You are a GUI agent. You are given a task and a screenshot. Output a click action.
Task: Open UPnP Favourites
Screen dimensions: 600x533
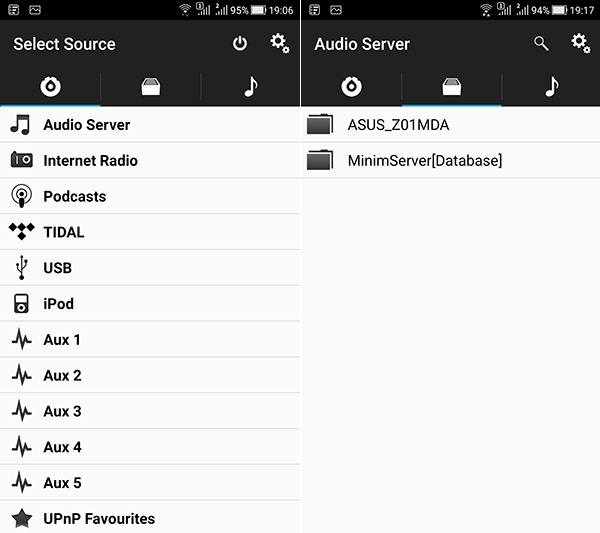click(x=150, y=517)
